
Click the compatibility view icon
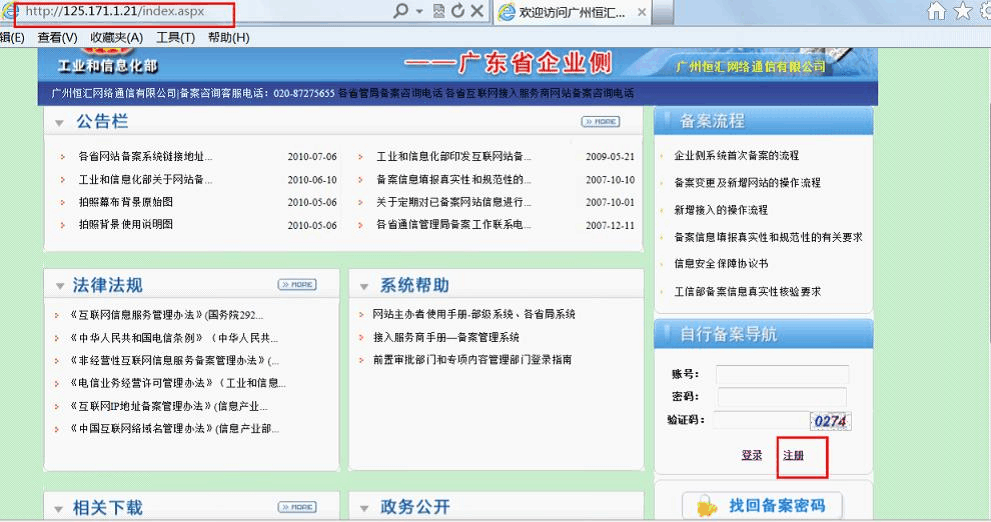click(x=440, y=12)
